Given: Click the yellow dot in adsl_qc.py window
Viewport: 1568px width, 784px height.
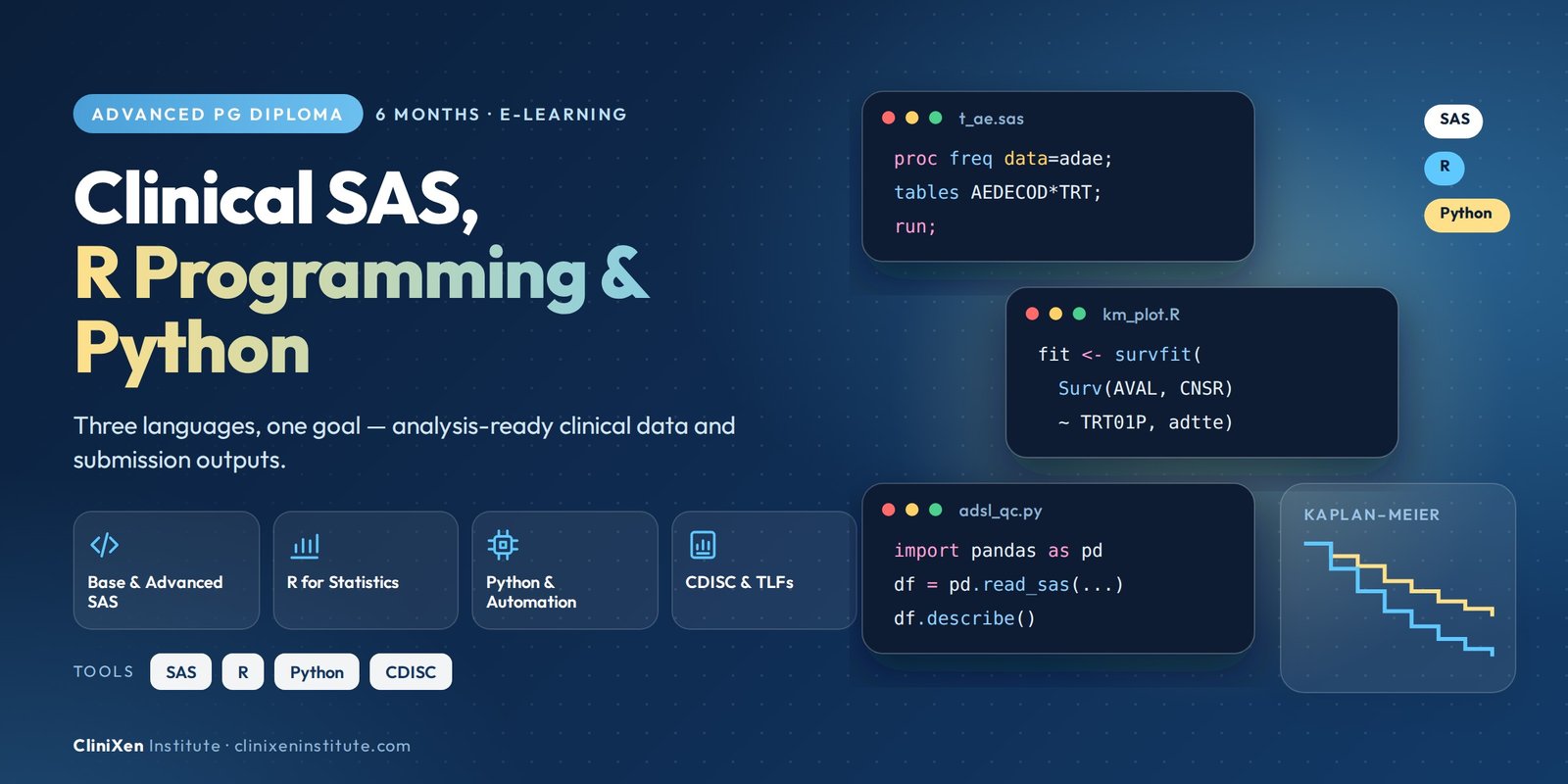Looking at the screenshot, I should 911,510.
